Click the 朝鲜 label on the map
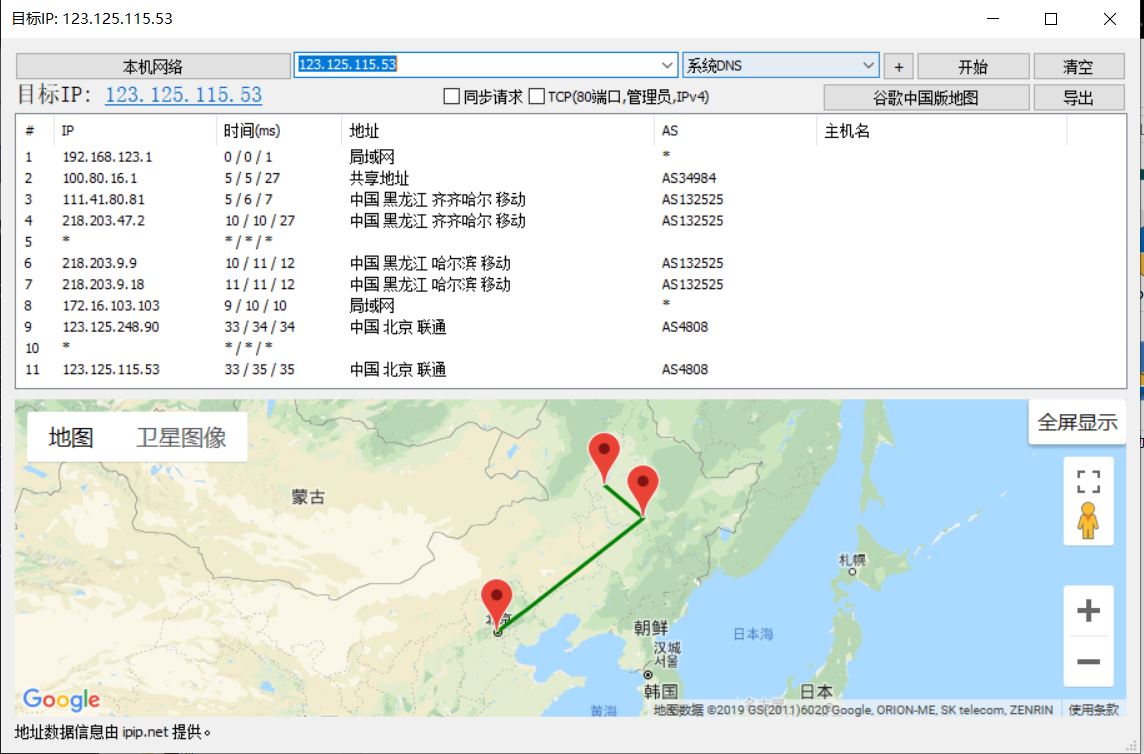 coord(651,627)
